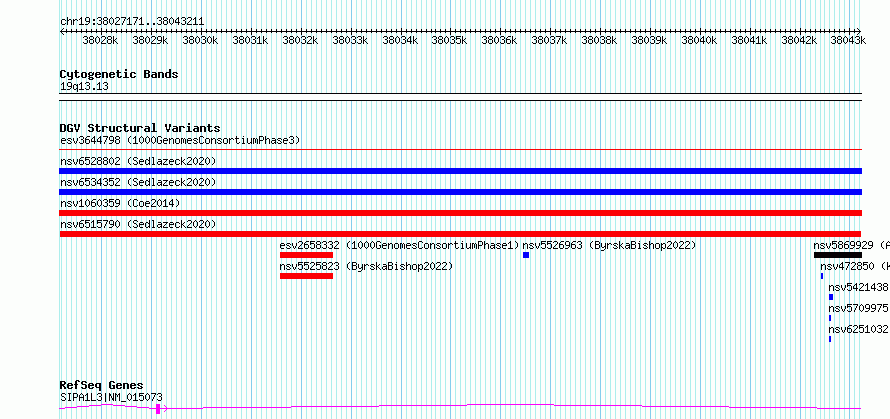890x419 pixels.
Task: Open the nsv6251032 variant label
Action: click(x=858, y=329)
